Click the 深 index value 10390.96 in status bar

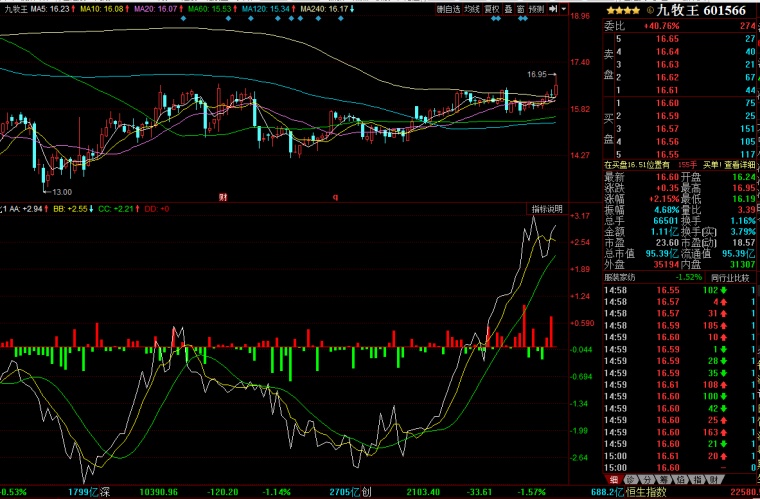158,492
